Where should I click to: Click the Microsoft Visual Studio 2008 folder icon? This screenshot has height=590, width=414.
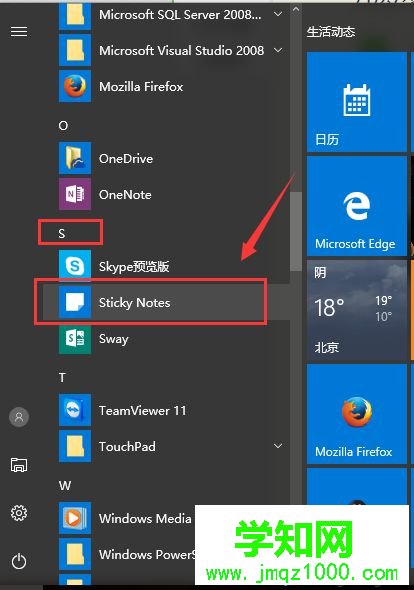(x=75, y=50)
